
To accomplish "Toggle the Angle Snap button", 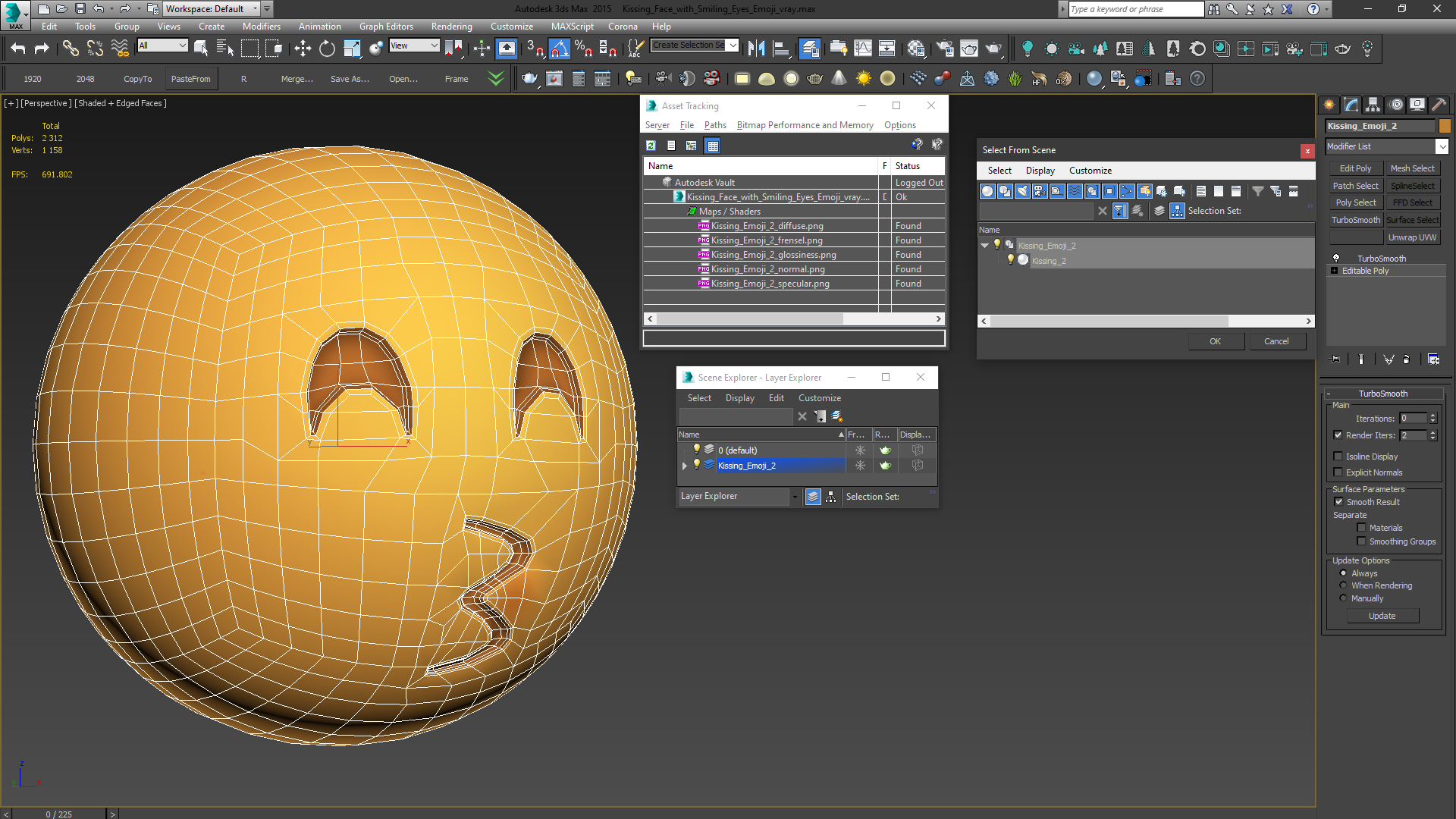I will (x=559, y=49).
